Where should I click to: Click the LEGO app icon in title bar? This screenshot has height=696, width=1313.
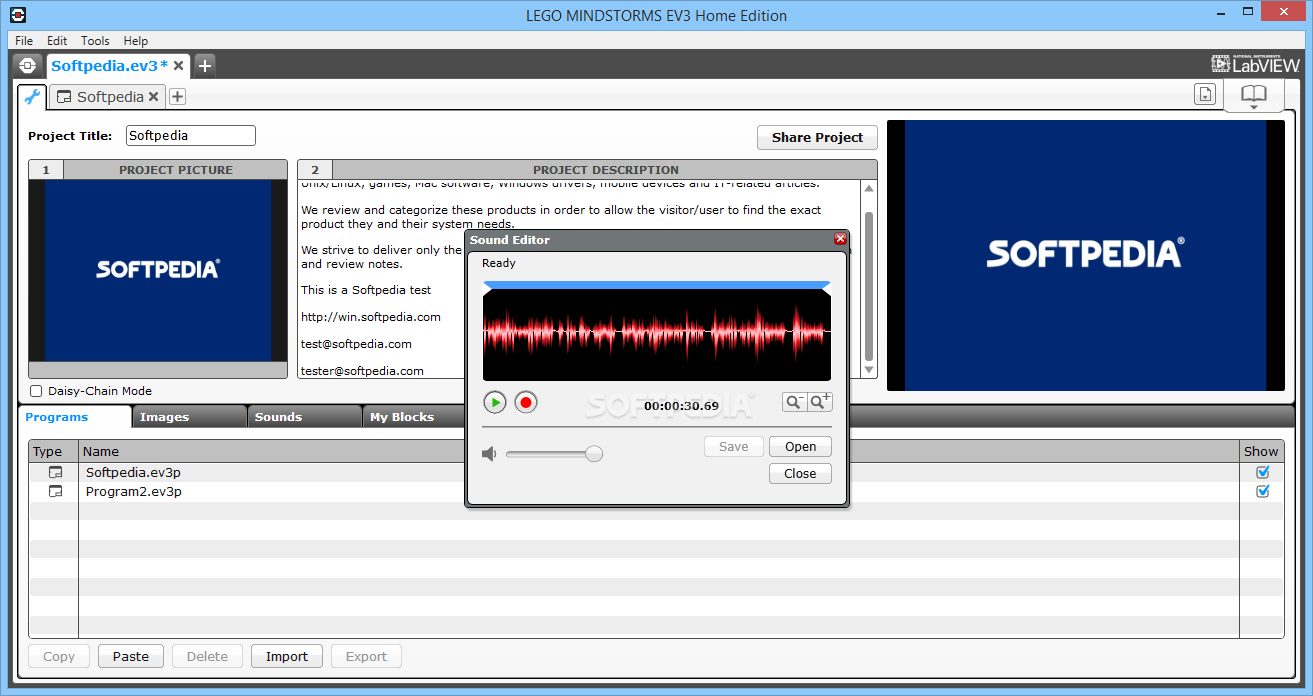[x=16, y=15]
